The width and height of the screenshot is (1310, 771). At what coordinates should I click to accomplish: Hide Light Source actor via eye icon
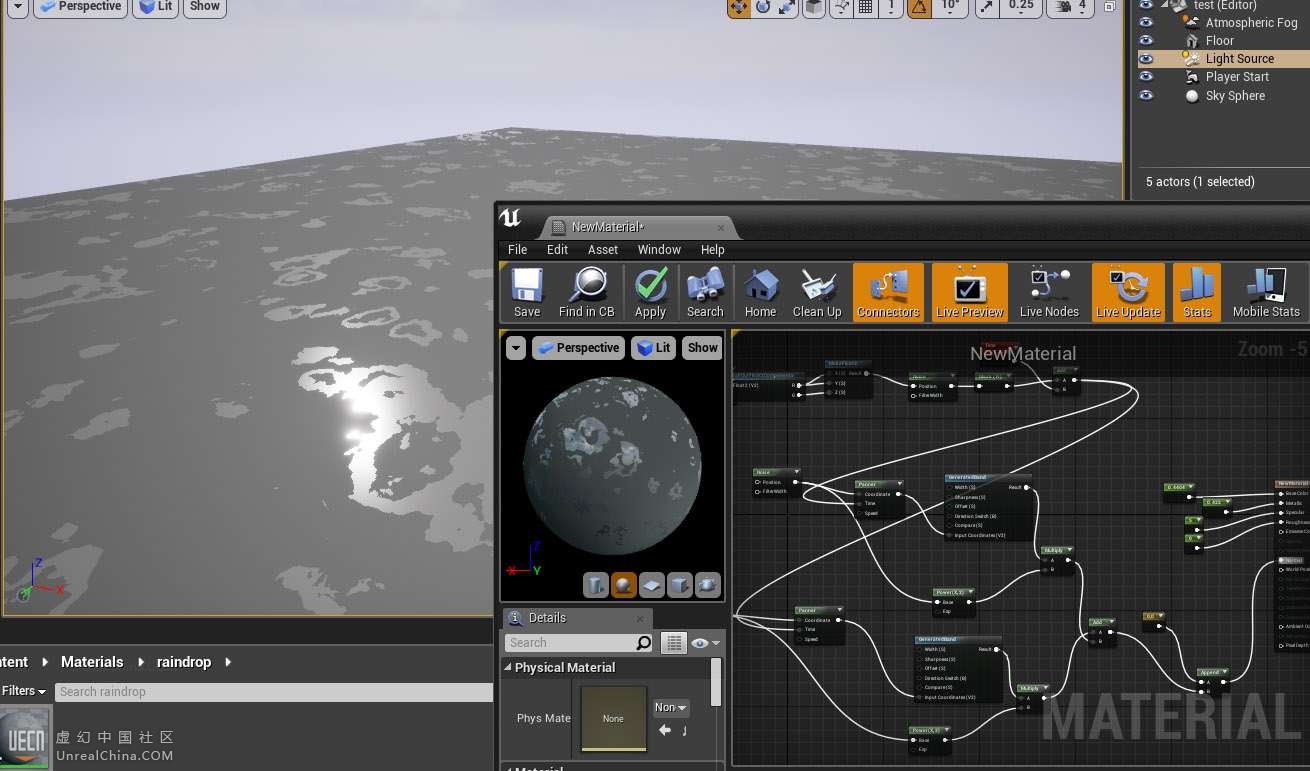point(1146,59)
